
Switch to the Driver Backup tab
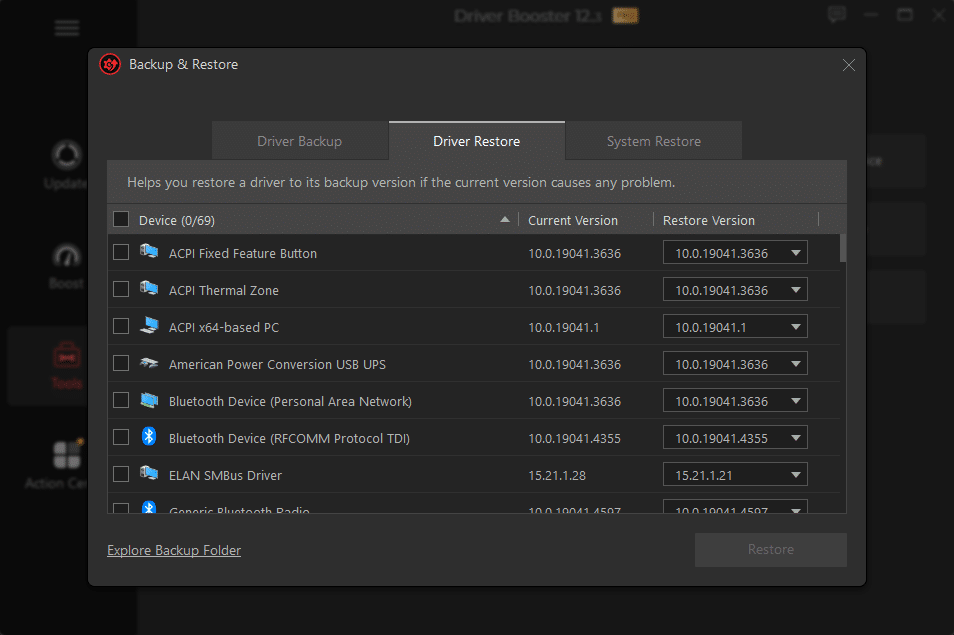click(x=300, y=141)
